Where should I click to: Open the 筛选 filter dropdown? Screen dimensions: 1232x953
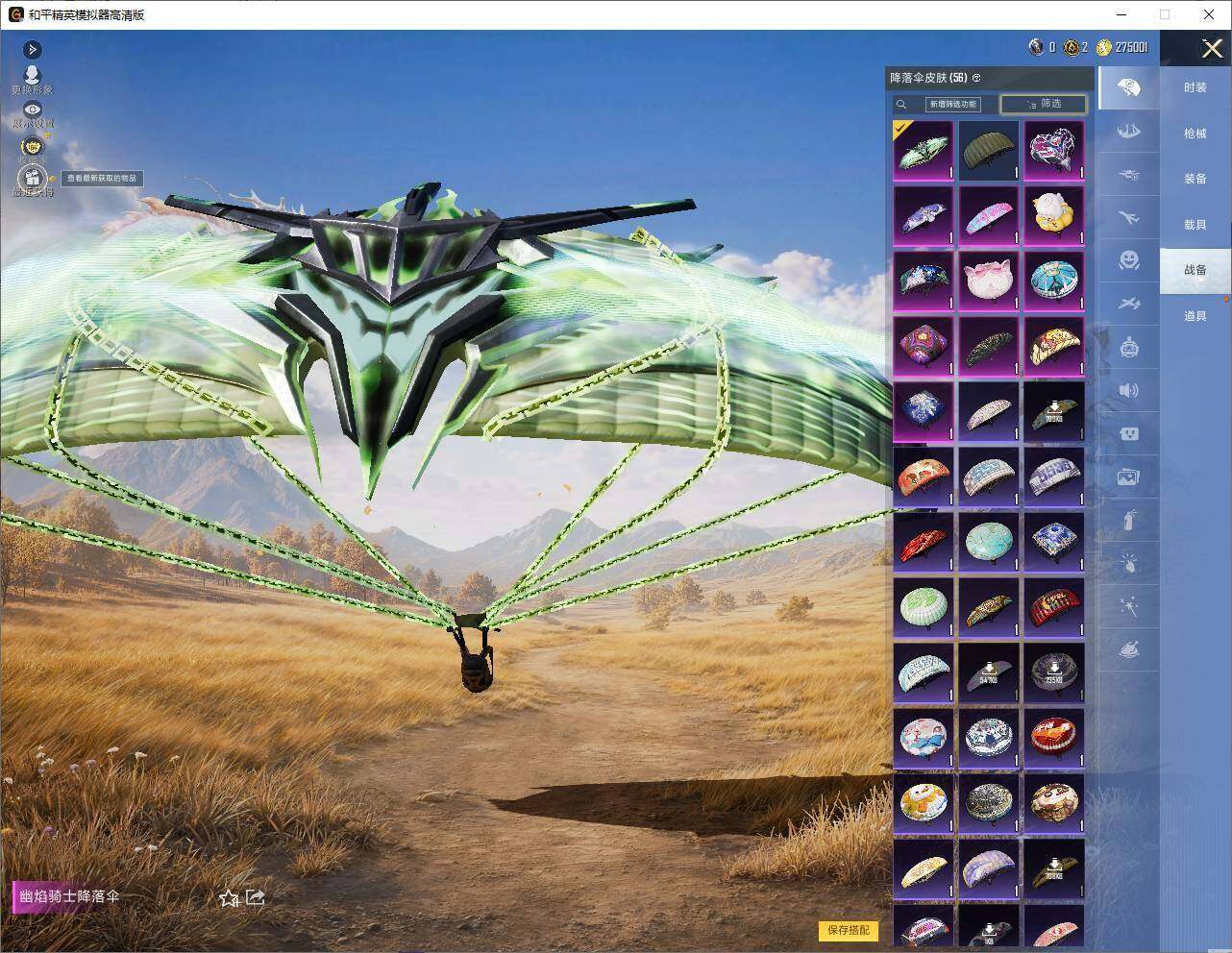point(1044,104)
